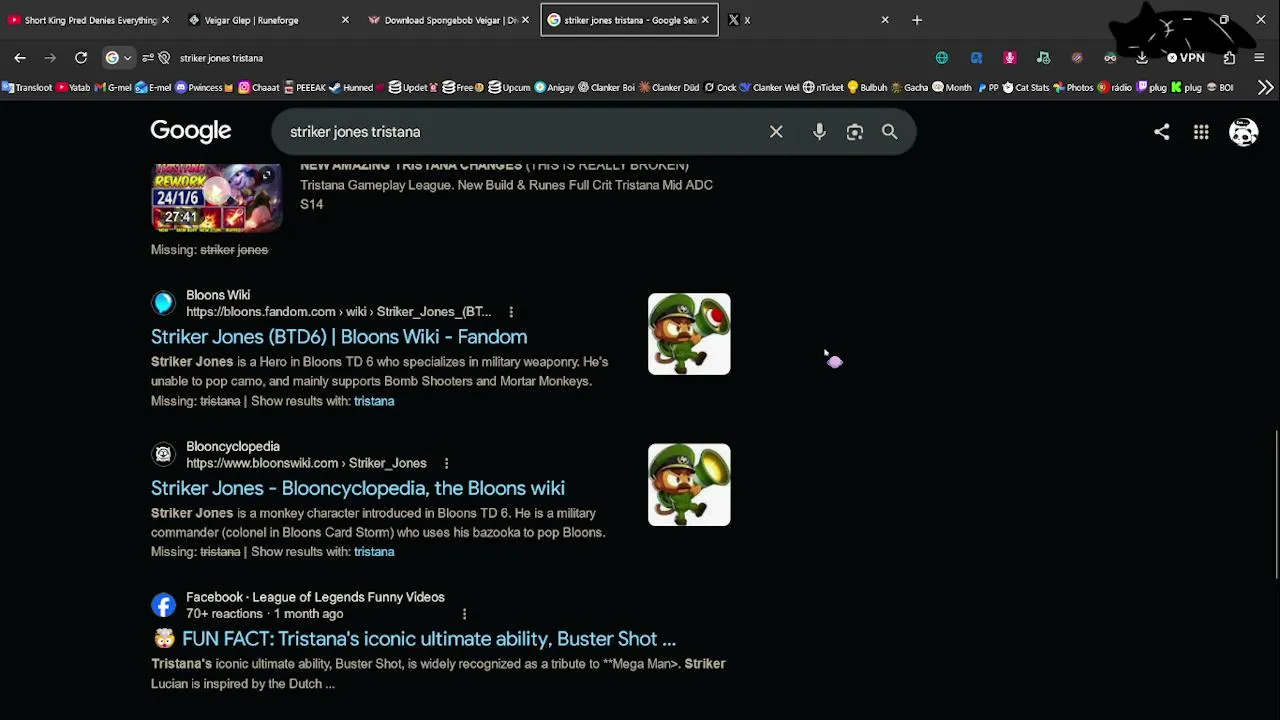Reload the current page

click(x=81, y=58)
